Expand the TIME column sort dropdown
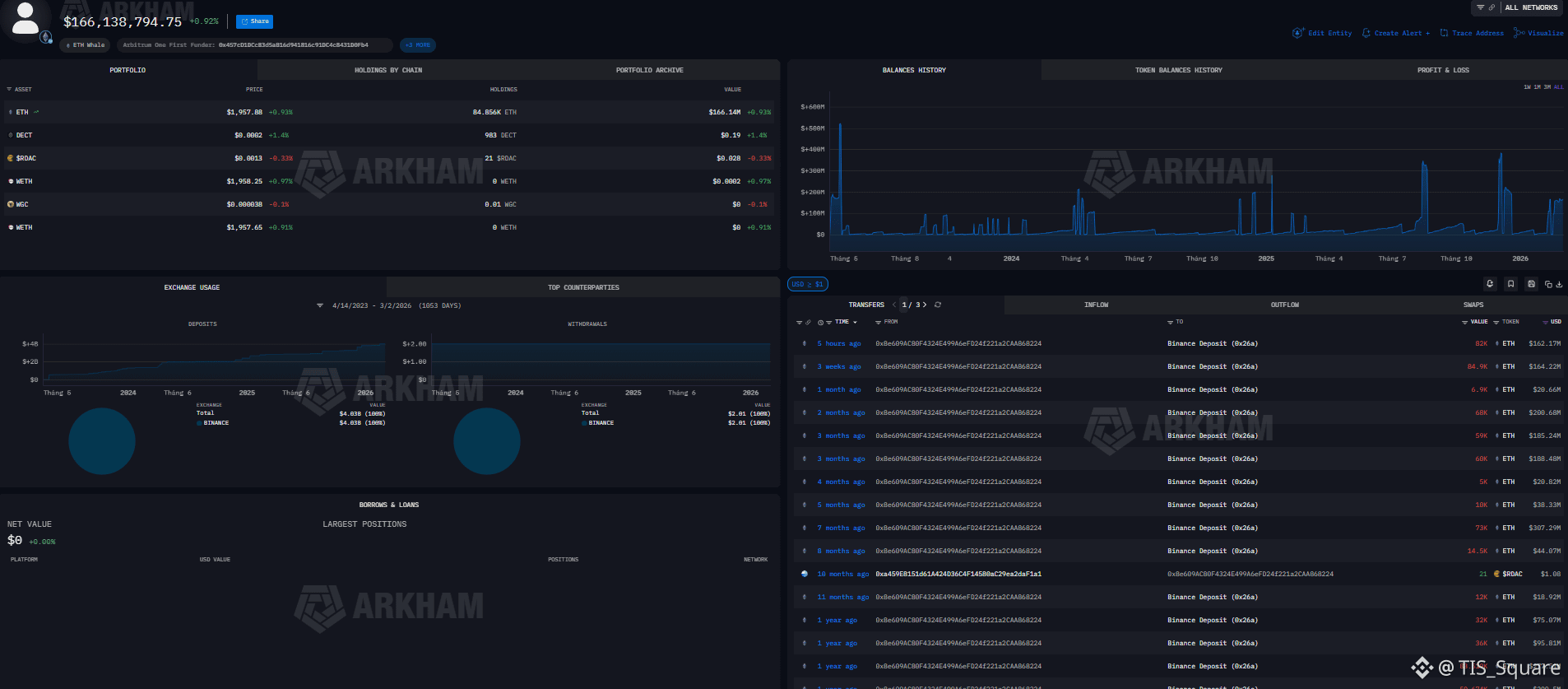This screenshot has width=1568, height=689. coord(856,323)
